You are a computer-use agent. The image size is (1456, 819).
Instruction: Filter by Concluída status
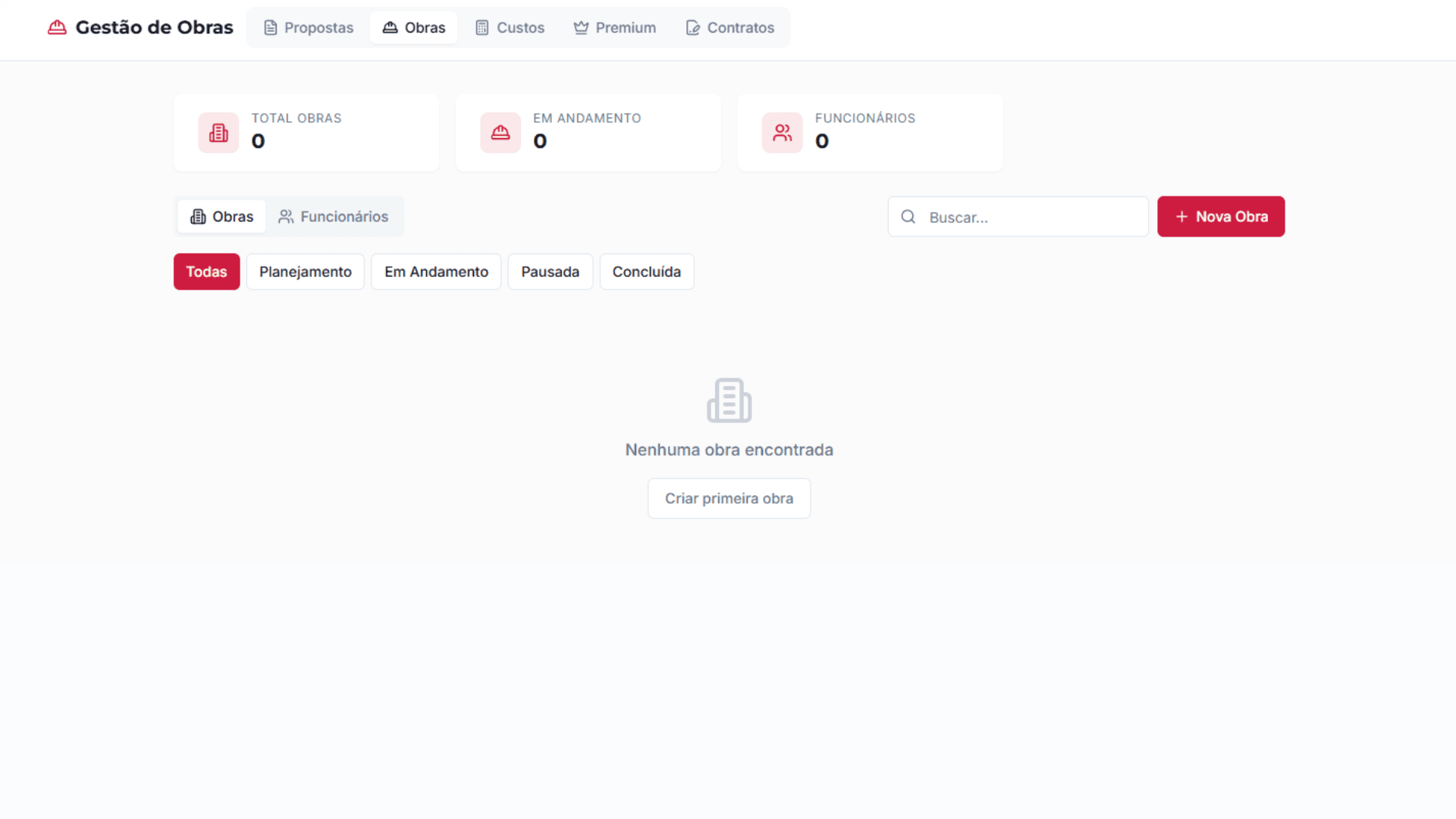647,271
